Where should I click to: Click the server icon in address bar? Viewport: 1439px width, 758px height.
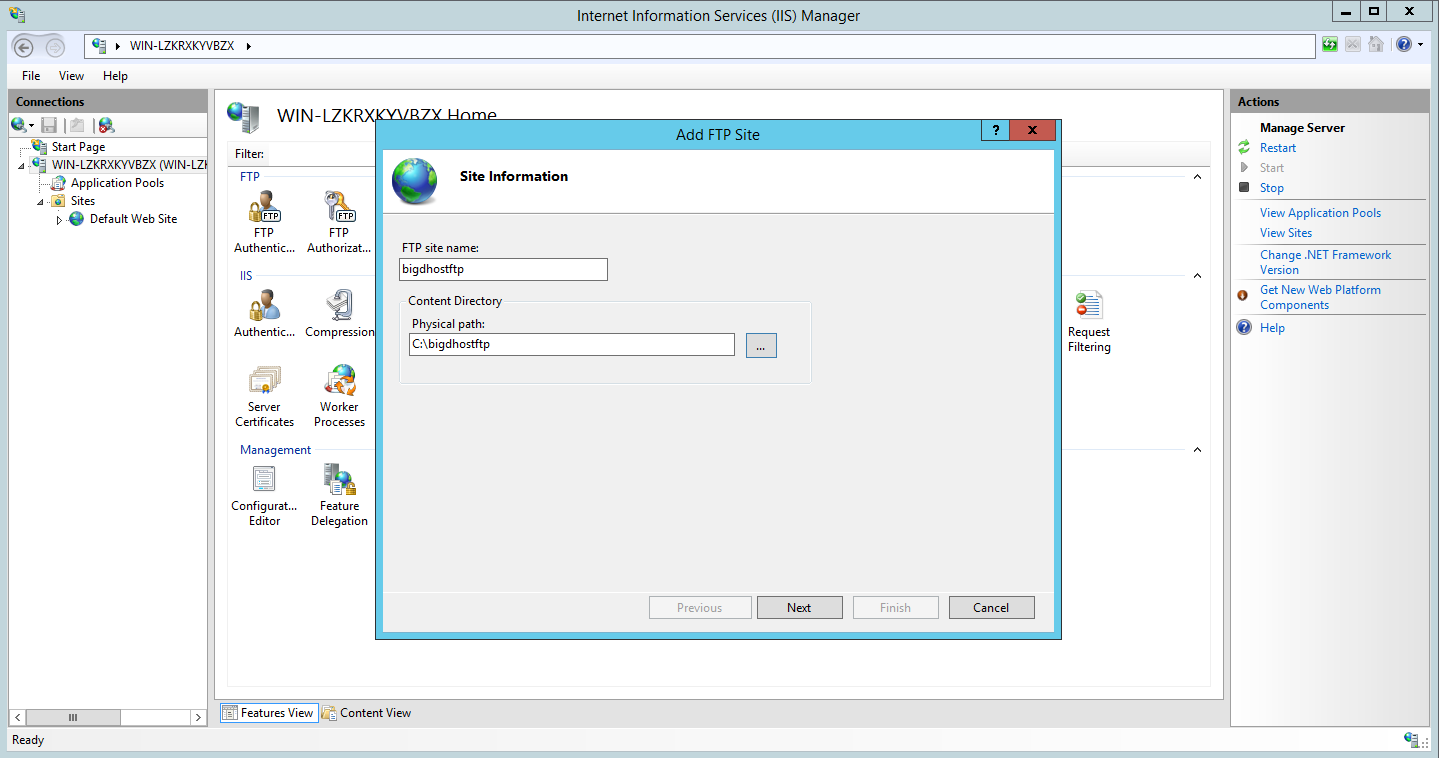(99, 46)
